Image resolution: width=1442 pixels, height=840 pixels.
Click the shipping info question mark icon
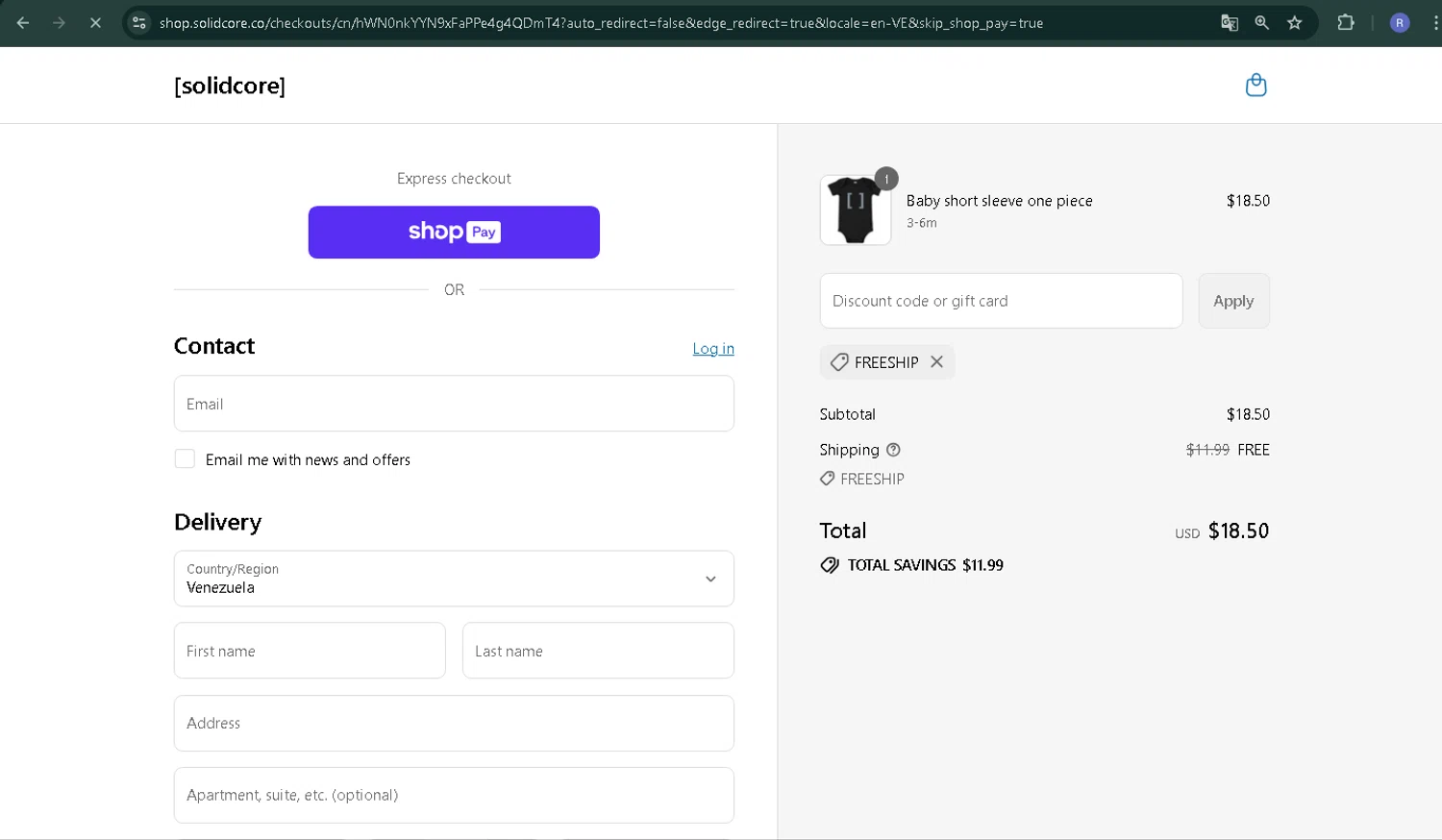tap(893, 450)
